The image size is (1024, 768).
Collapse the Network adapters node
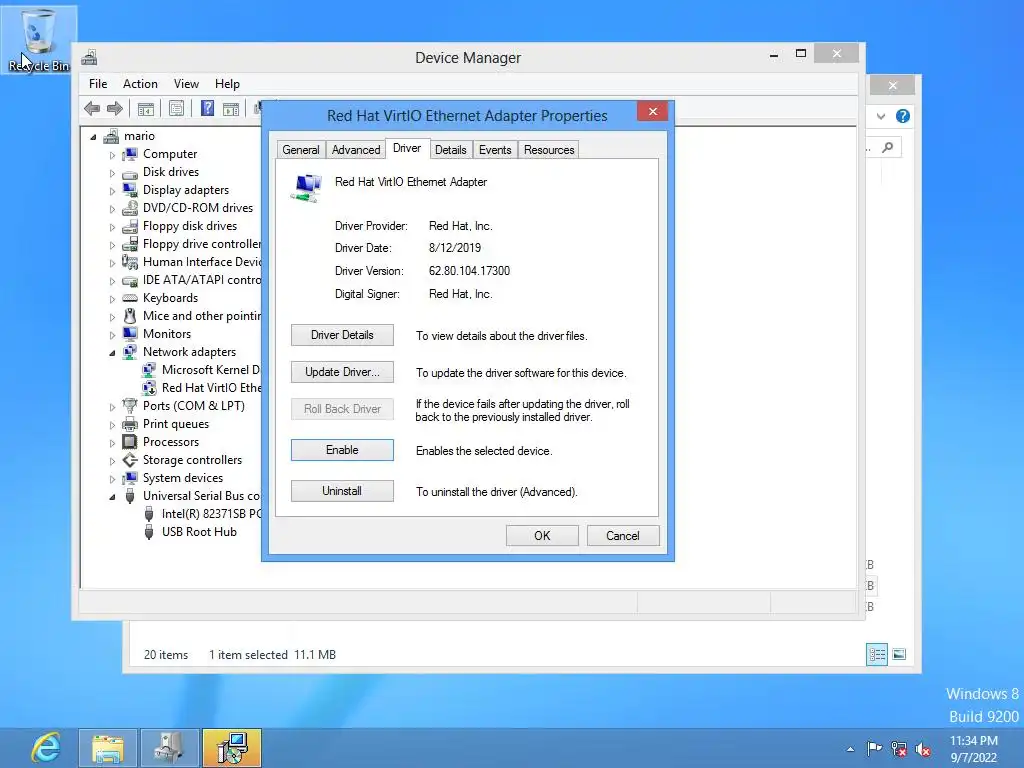[x=112, y=353]
